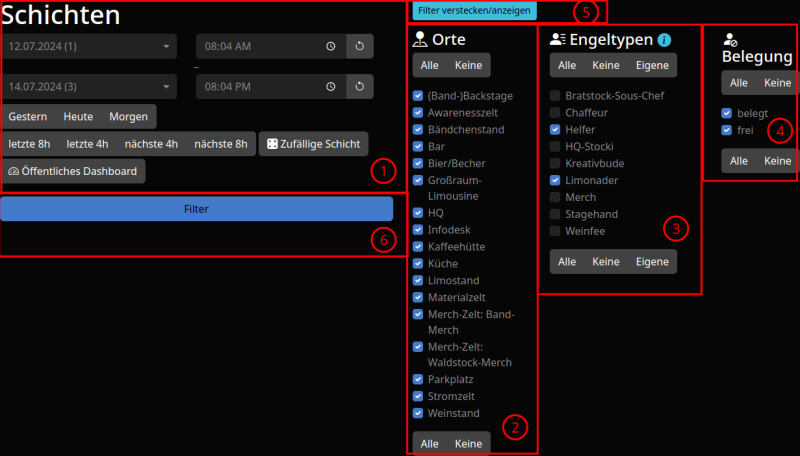Click into the 08:04 AM start time field
This screenshot has width=800, height=456.
(x=260, y=46)
